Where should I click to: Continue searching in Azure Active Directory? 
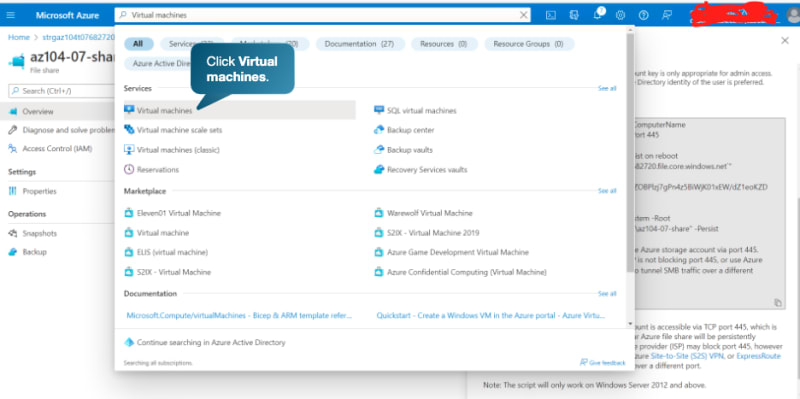[211, 342]
